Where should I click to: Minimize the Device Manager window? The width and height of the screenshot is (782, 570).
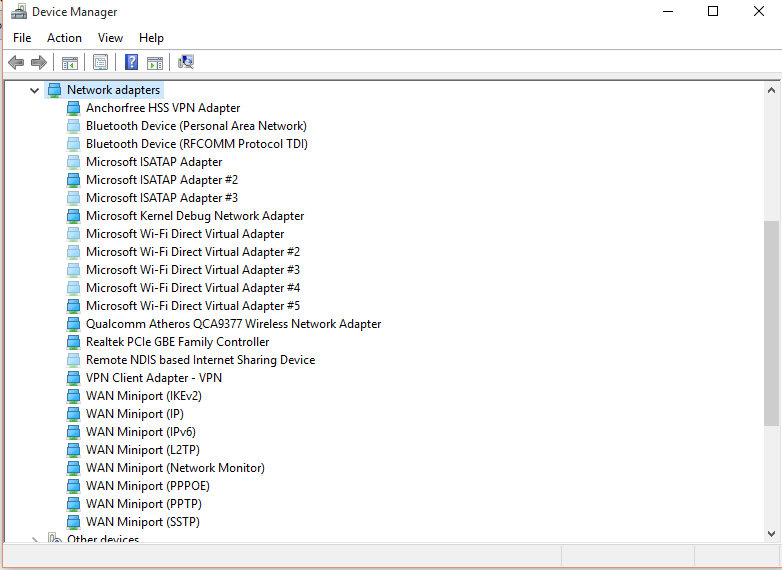tap(668, 11)
